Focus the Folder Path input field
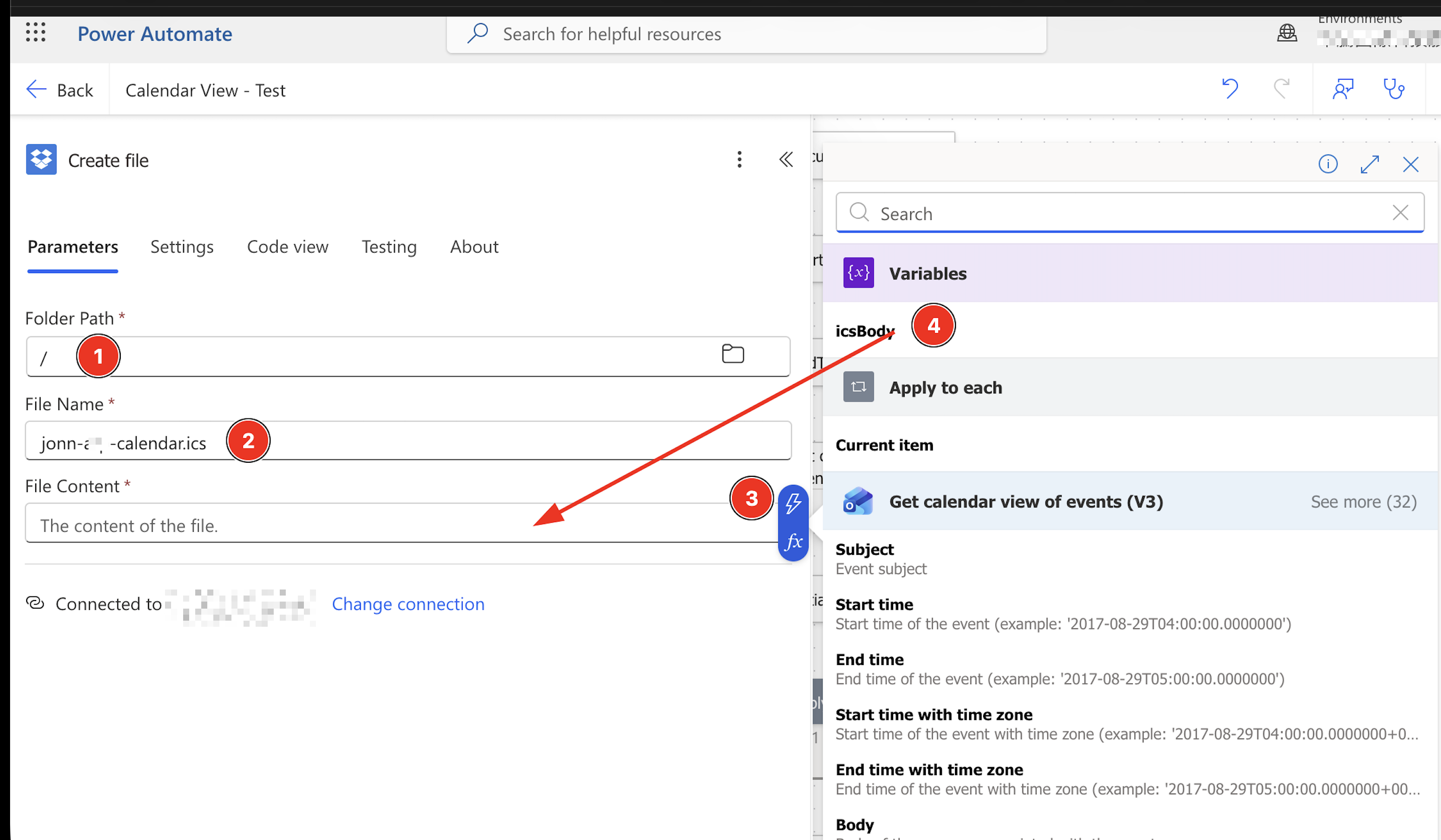1441x840 pixels. pos(408,356)
